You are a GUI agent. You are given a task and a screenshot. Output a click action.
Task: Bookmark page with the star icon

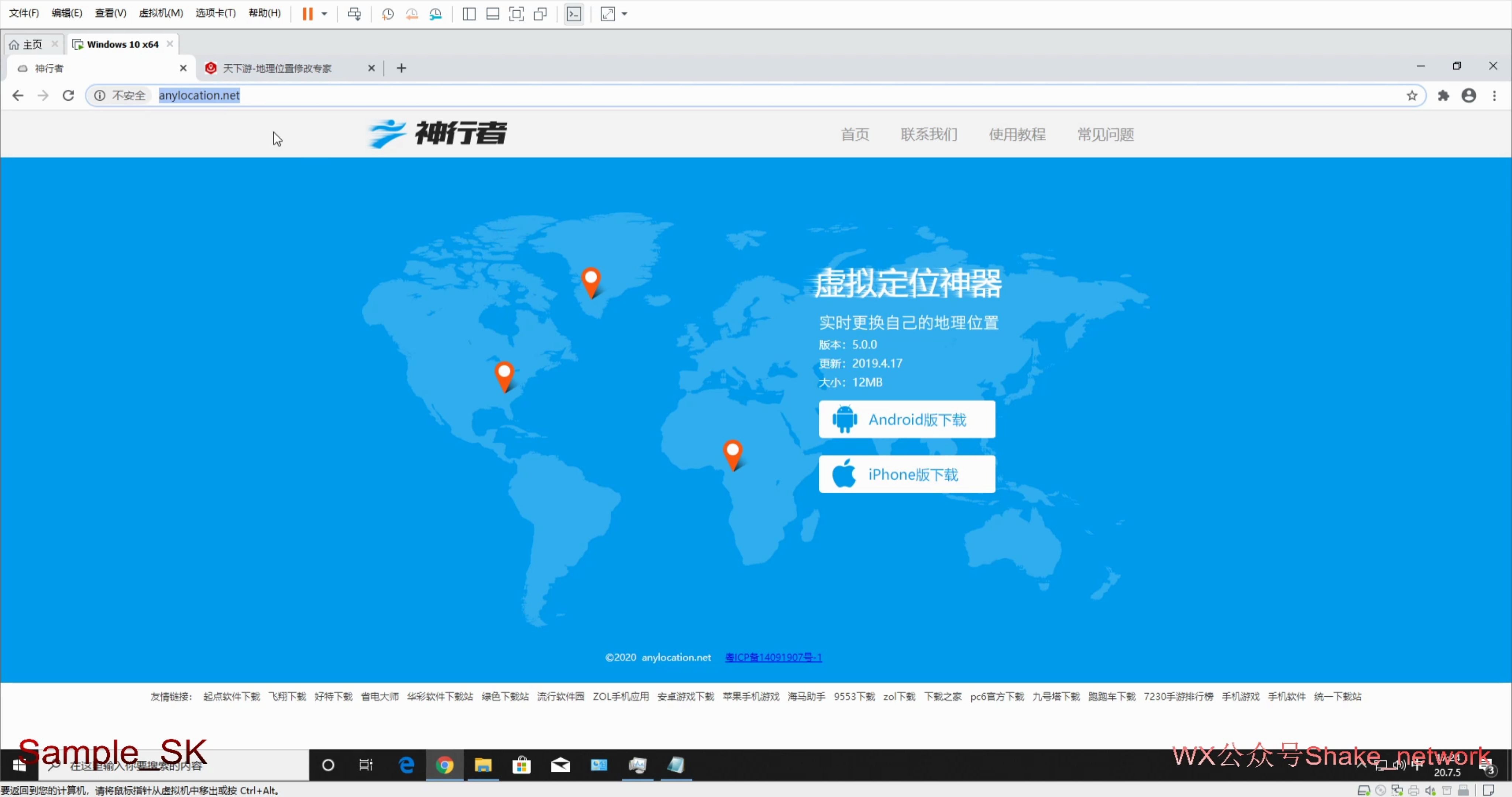coord(1412,95)
